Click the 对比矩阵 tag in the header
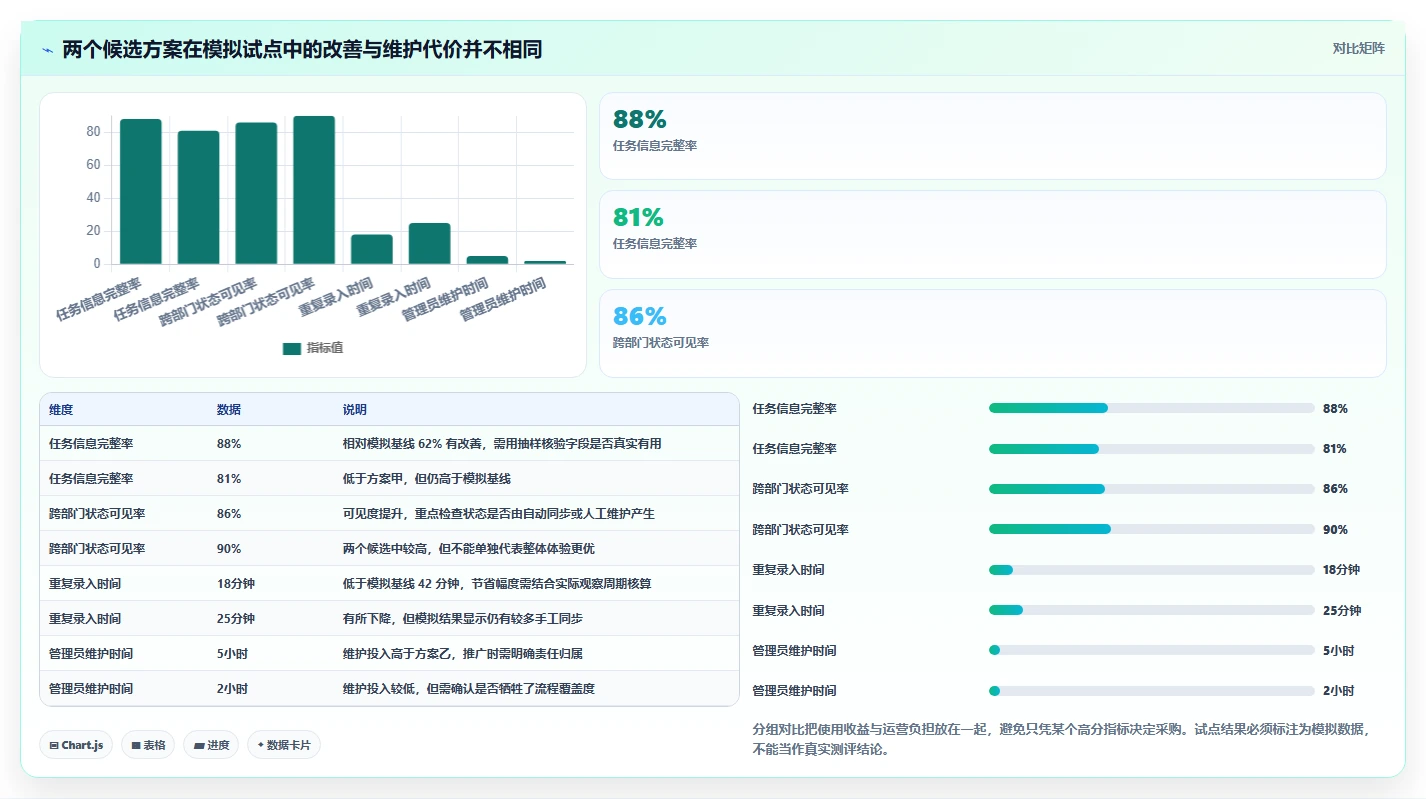The image size is (1426, 799). [1358, 48]
